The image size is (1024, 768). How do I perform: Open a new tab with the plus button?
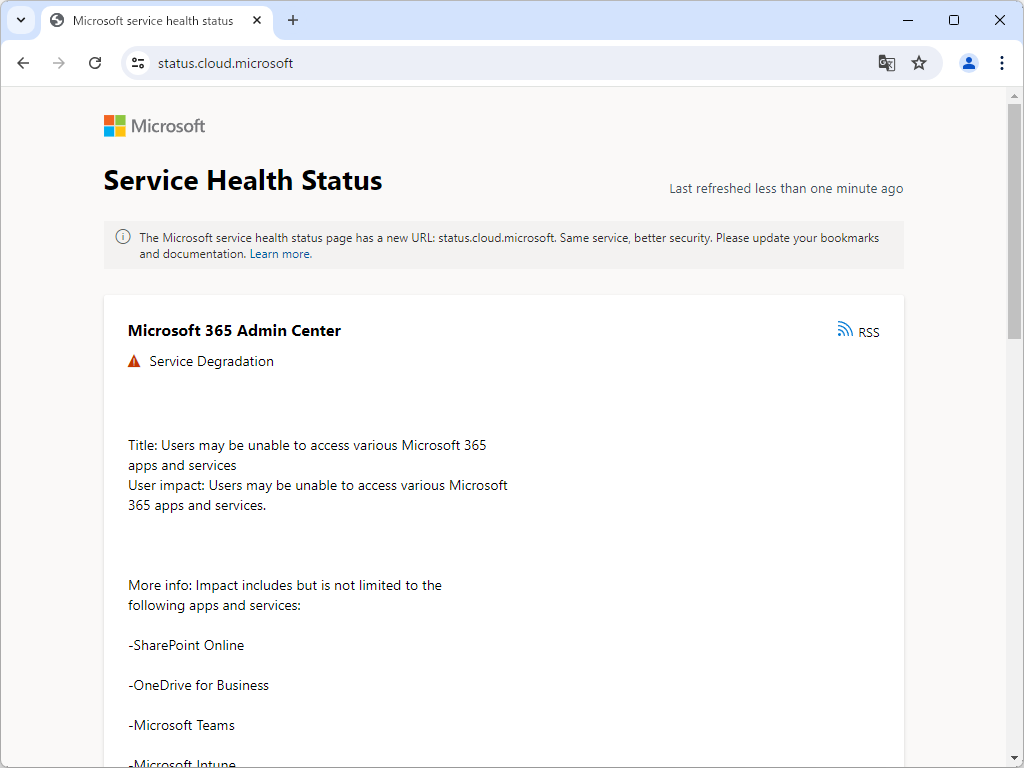[291, 20]
